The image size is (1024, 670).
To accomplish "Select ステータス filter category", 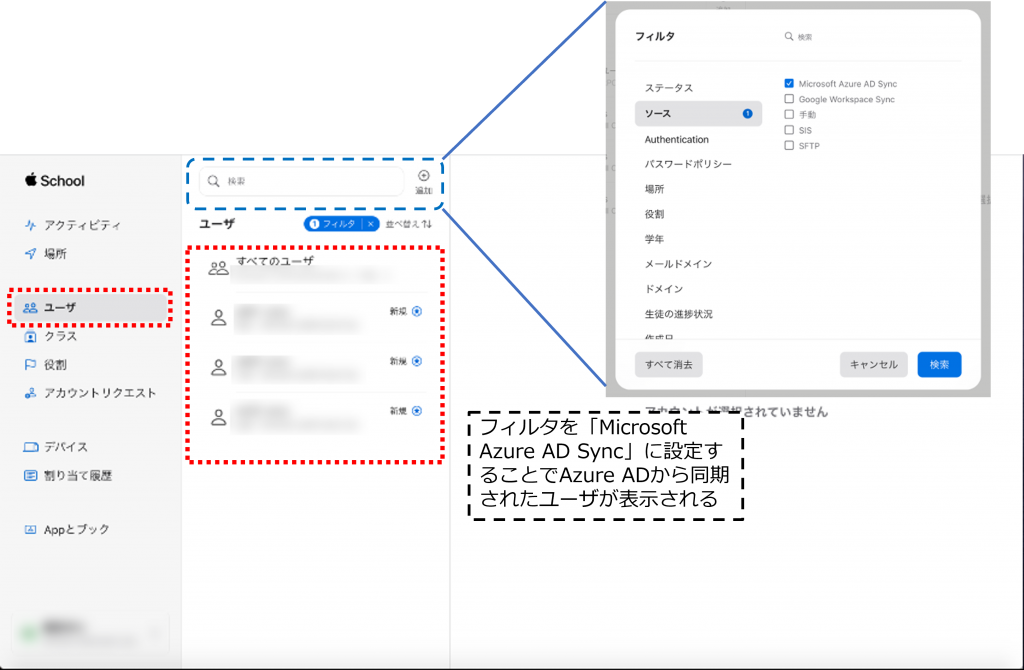I will tap(669, 88).
